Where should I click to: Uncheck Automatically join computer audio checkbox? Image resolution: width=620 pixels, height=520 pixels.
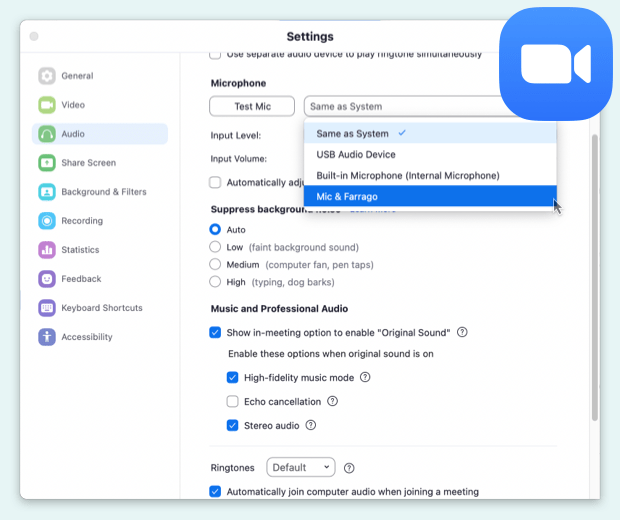coord(215,492)
